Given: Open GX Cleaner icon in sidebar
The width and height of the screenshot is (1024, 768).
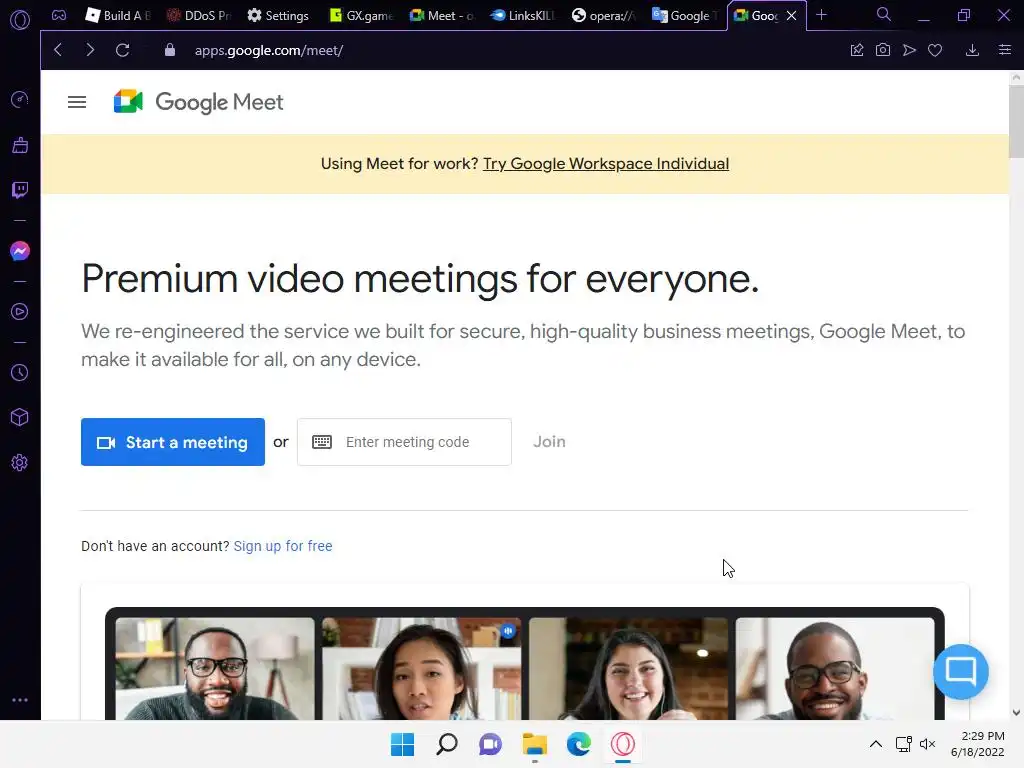Looking at the screenshot, I should (20, 145).
